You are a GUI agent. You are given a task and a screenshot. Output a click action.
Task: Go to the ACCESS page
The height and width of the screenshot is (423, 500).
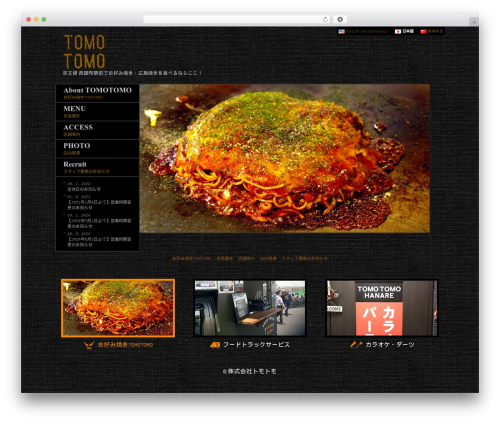97,130
